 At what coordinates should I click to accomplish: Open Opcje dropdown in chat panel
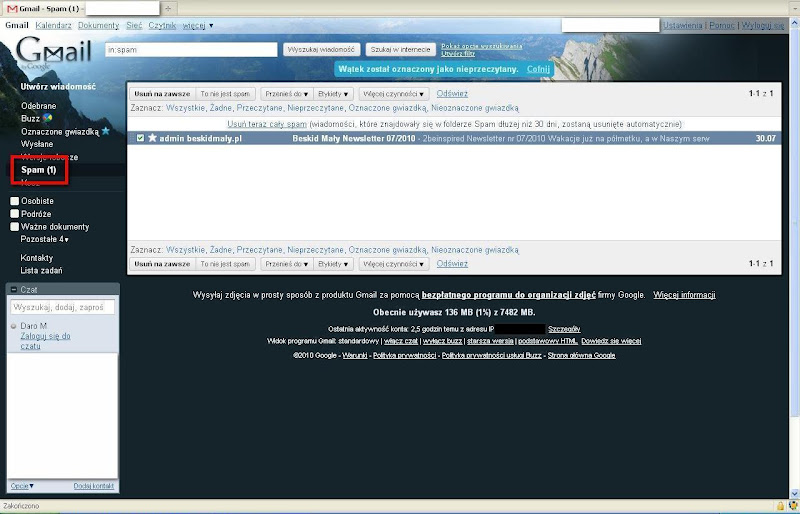point(22,486)
